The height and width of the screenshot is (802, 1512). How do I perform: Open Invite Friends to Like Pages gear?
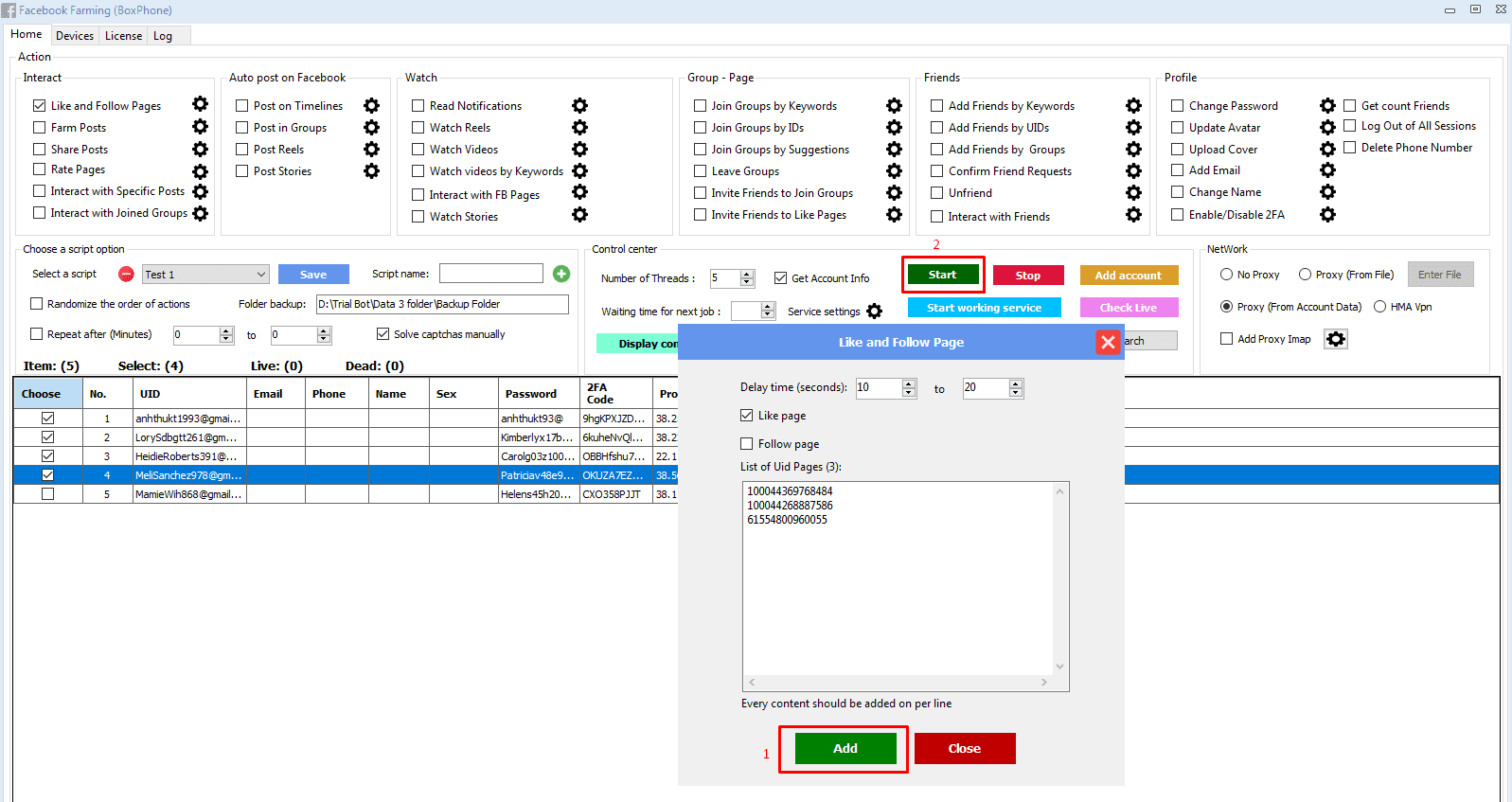(x=894, y=214)
